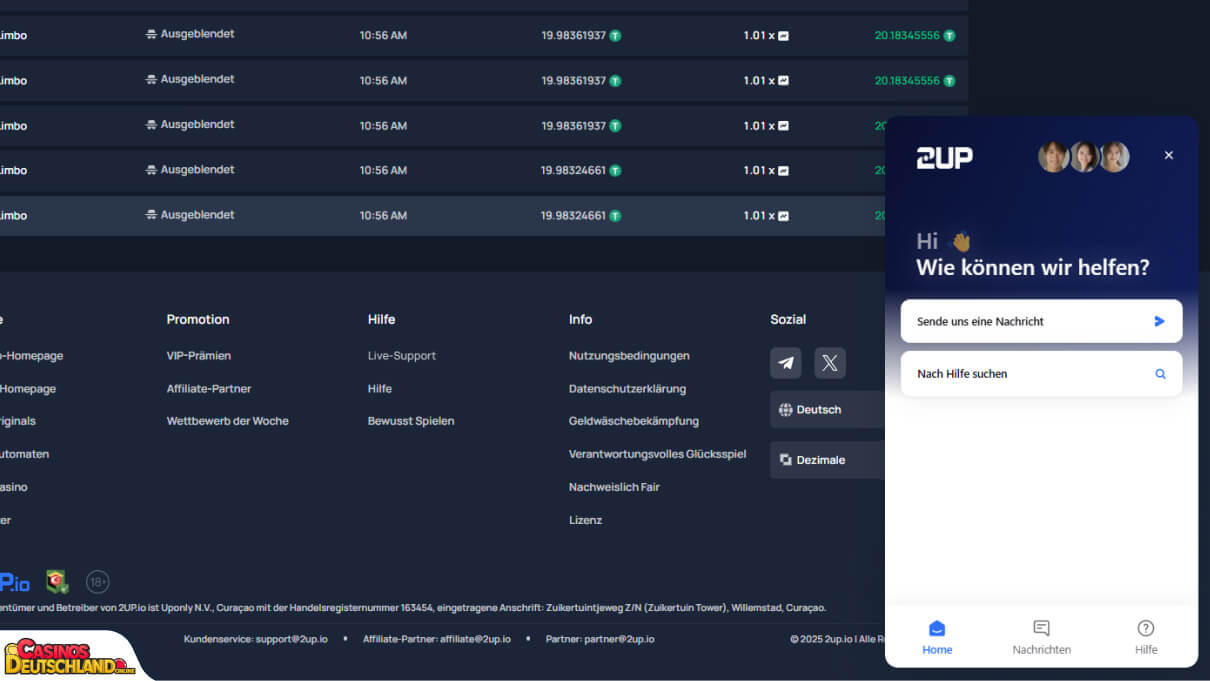Close the 2UP chat widget
This screenshot has width=1210, height=681.
tap(1168, 155)
